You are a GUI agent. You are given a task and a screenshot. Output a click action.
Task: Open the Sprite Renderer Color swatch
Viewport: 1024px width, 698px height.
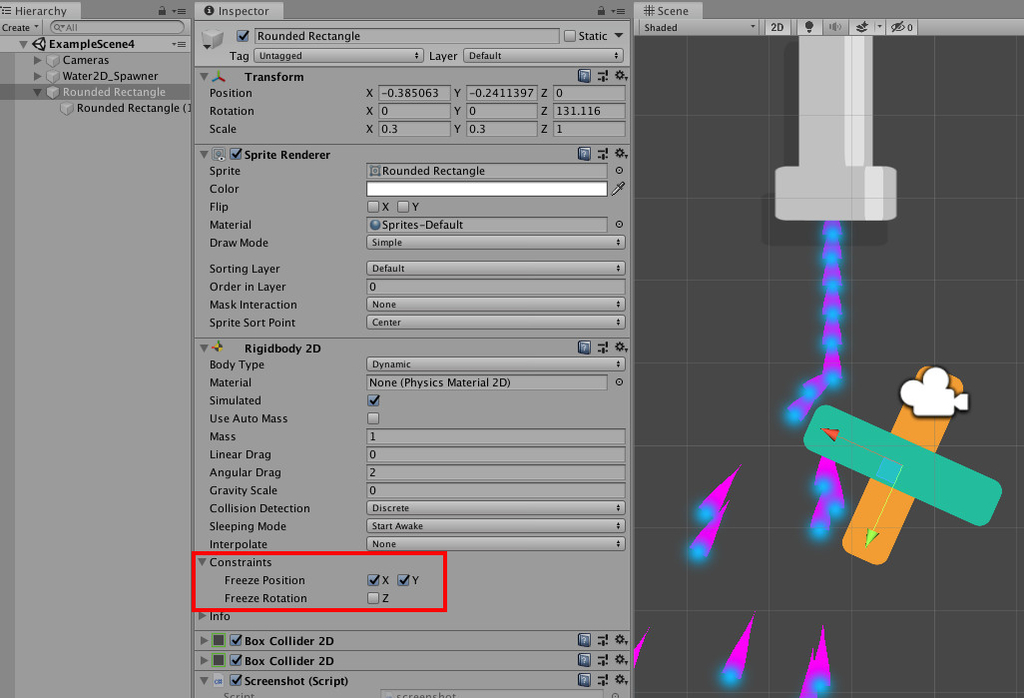487,189
